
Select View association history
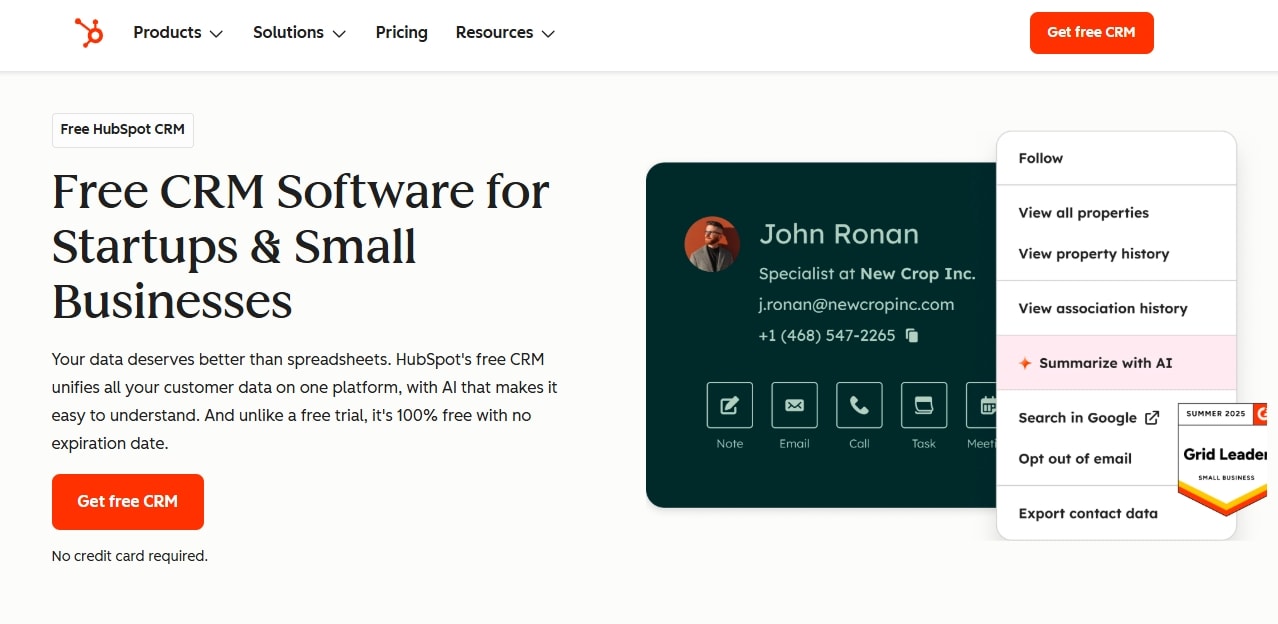[1117, 308]
